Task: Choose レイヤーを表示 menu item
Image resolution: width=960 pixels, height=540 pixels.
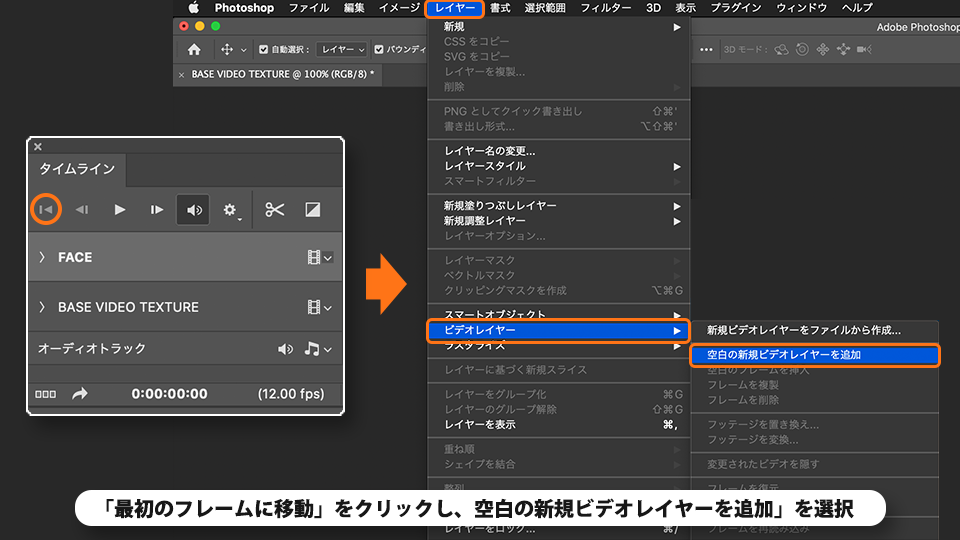Action: pos(559,425)
